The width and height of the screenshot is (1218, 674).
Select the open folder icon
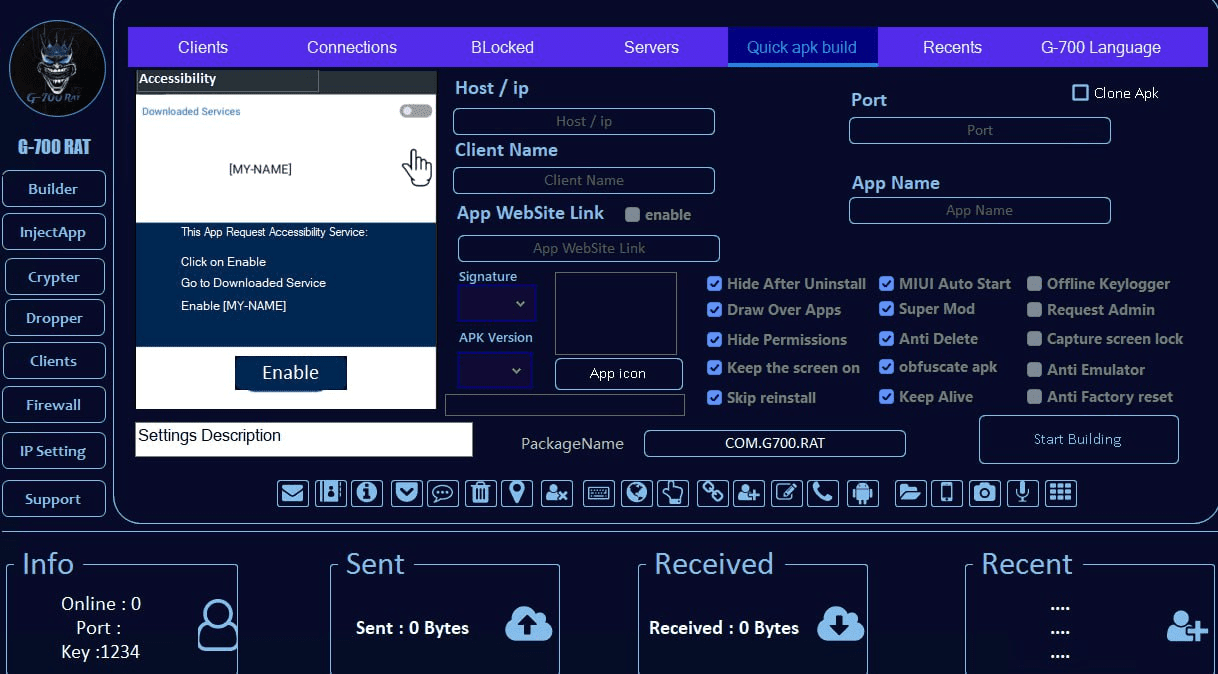click(910, 492)
